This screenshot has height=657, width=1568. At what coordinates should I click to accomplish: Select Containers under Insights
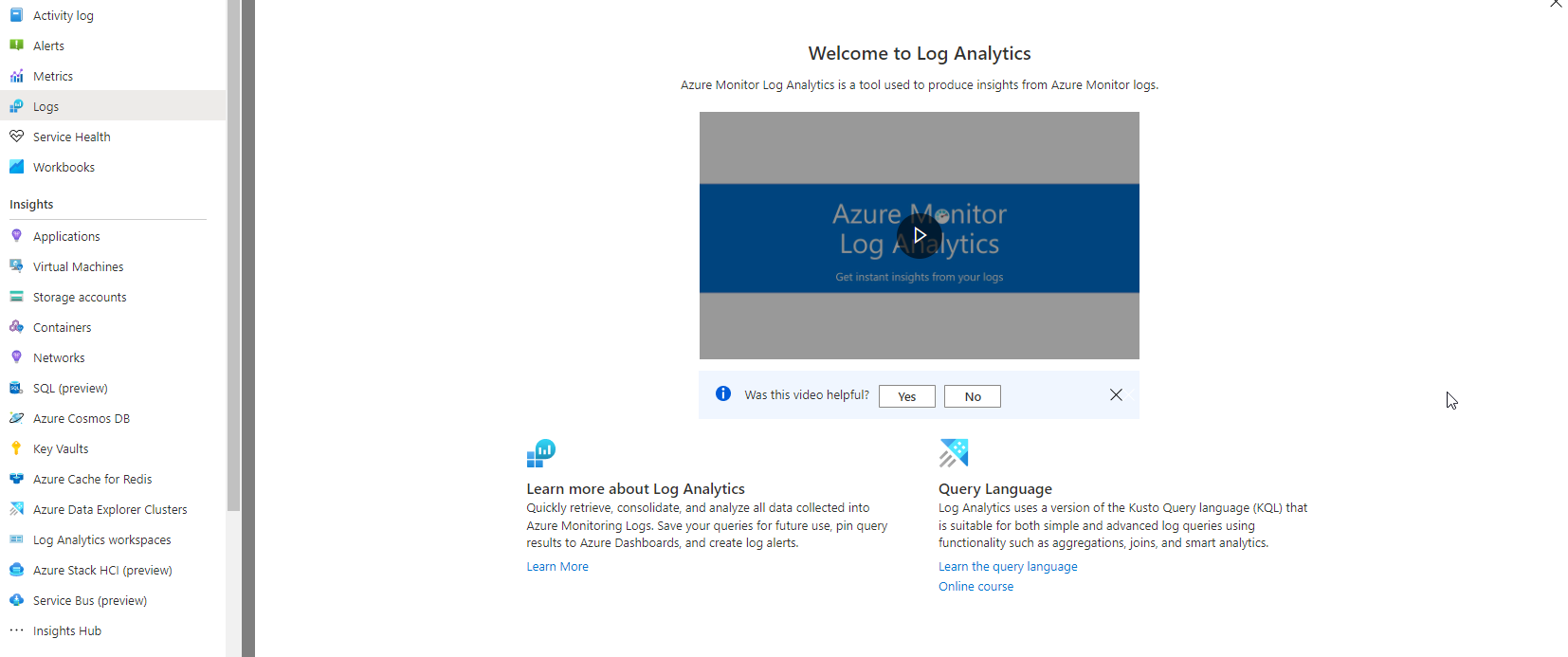62,327
